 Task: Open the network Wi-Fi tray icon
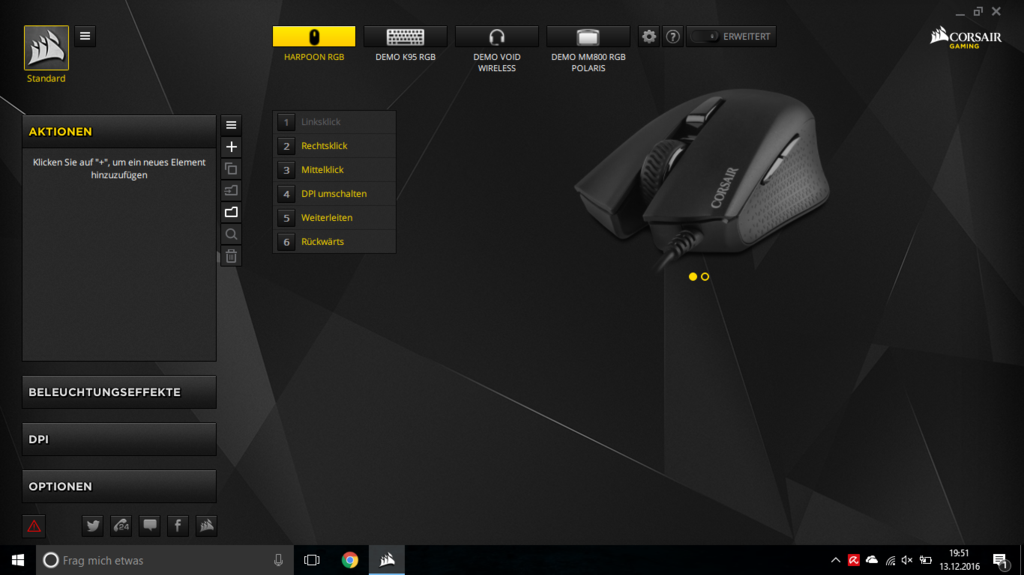890,560
